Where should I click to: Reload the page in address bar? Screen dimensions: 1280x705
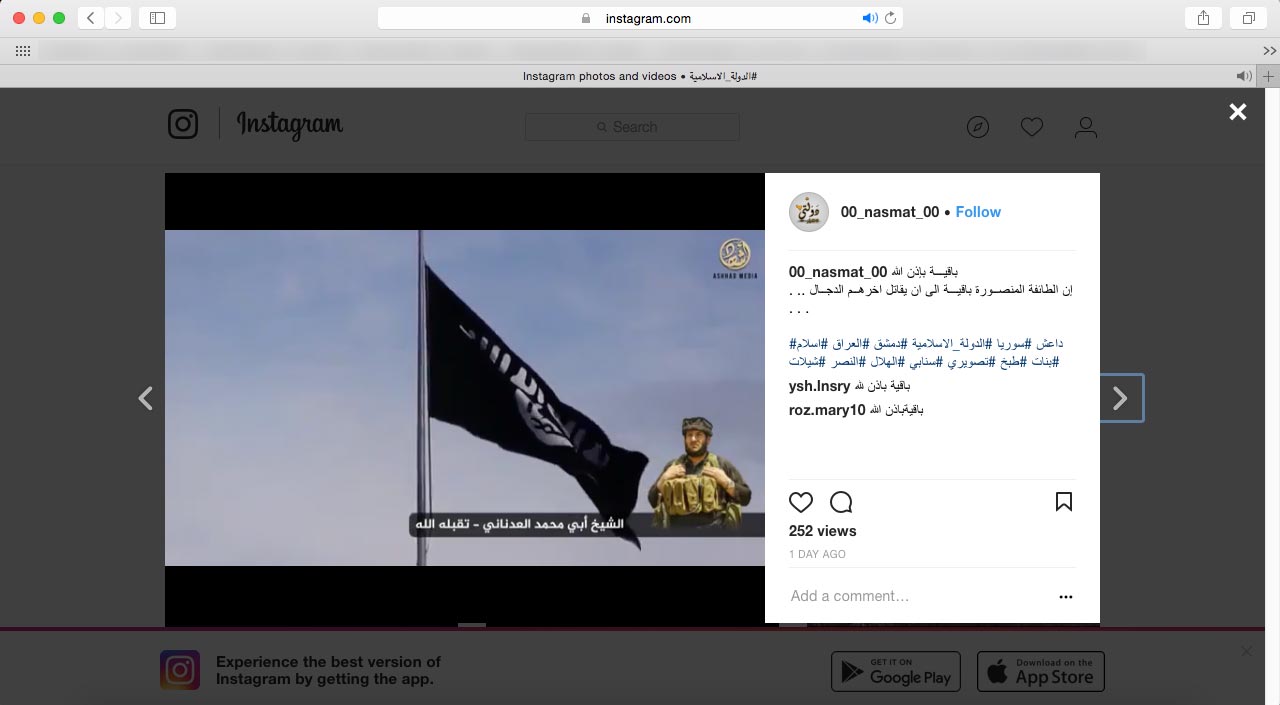(890, 18)
